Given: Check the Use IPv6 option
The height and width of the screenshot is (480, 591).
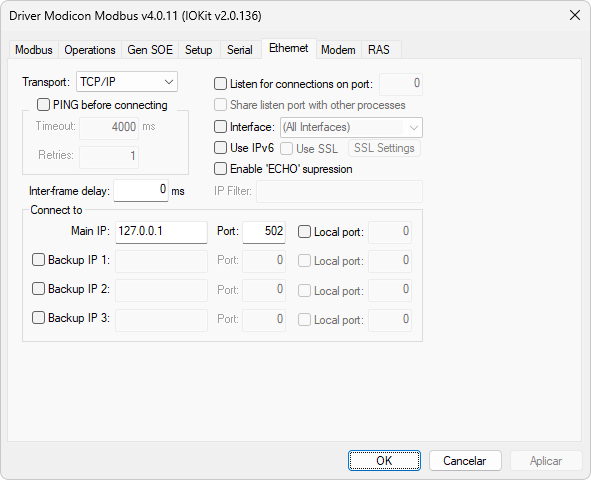Looking at the screenshot, I should tap(220, 148).
